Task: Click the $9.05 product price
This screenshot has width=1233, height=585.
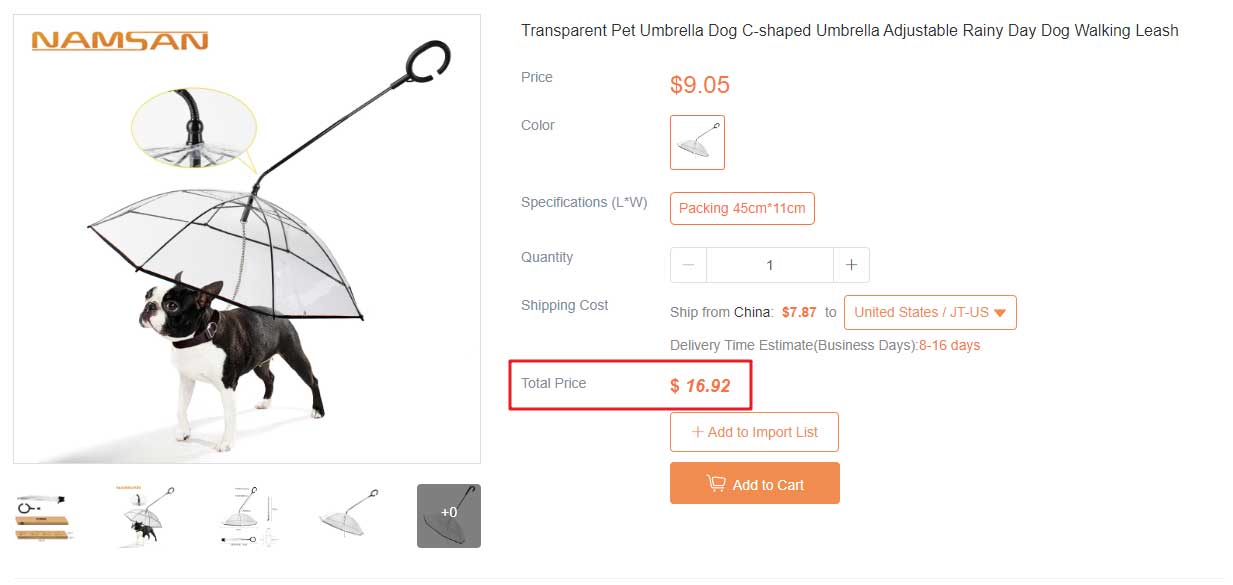Action: [700, 85]
